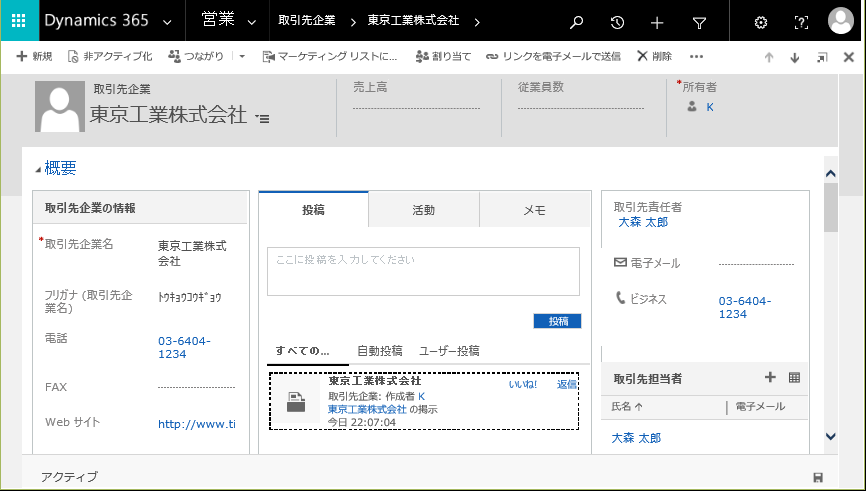
Task: Click the FAX field
Action: 196,387
